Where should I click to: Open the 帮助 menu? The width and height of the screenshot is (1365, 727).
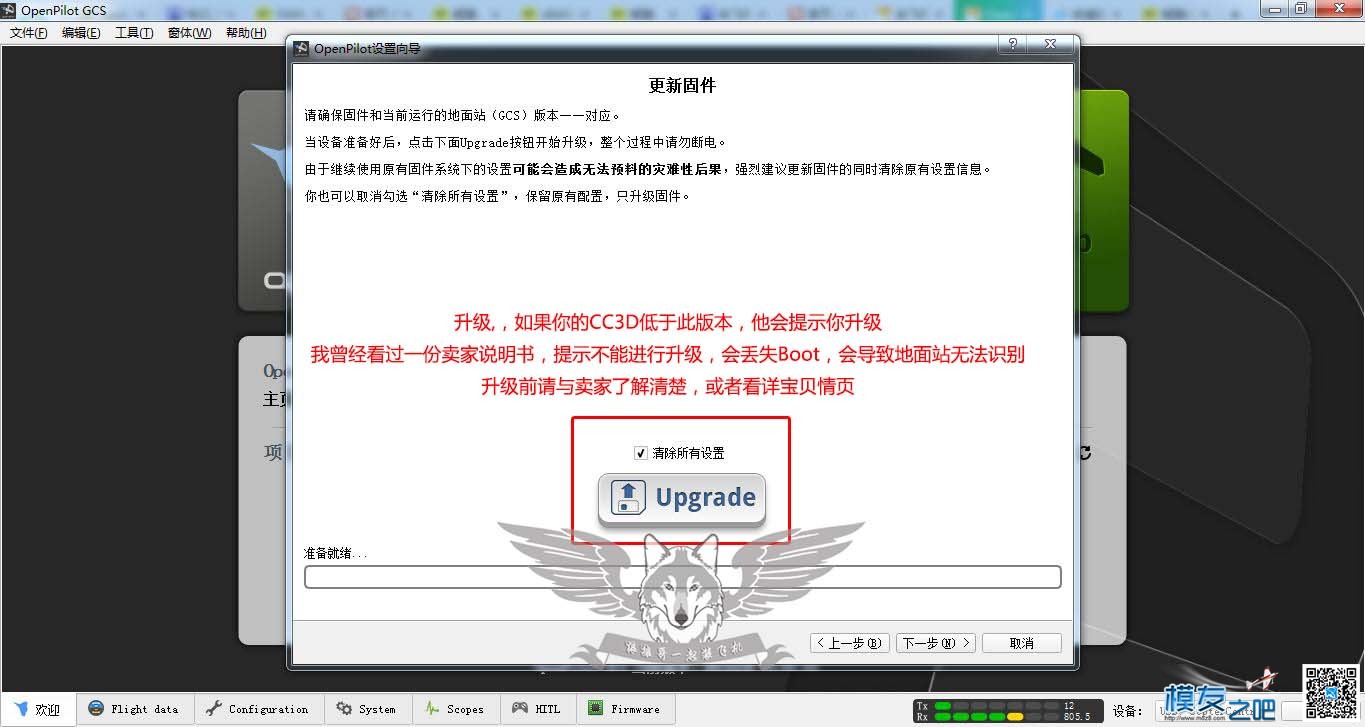[x=246, y=33]
